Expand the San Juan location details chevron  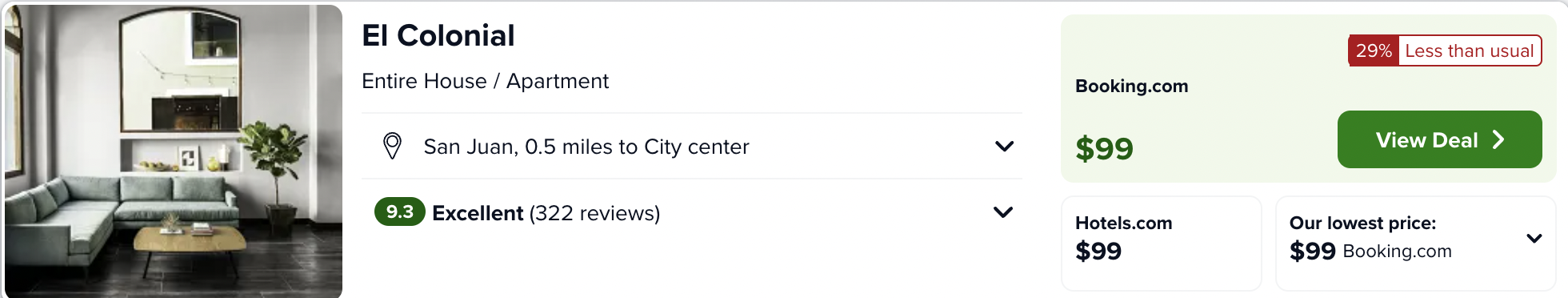click(x=1004, y=146)
